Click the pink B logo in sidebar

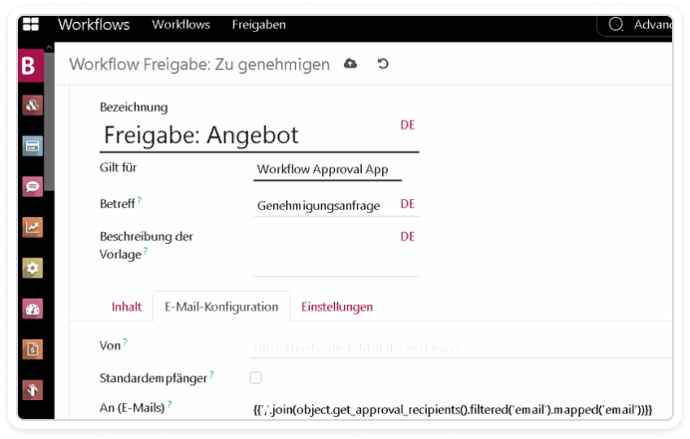pyautogui.click(x=32, y=66)
